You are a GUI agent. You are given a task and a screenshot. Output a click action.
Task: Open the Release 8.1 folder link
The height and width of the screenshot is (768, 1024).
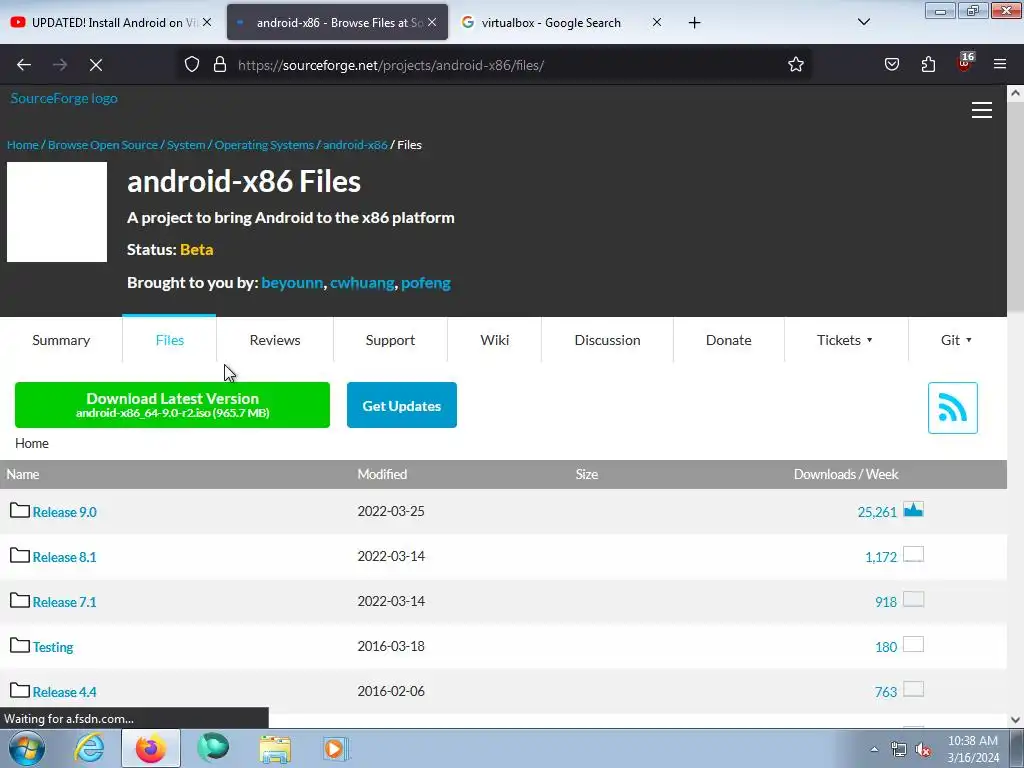click(x=65, y=557)
